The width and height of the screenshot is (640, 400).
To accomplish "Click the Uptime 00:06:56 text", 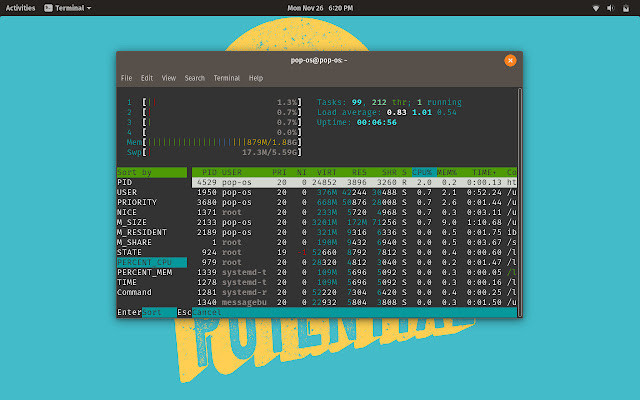I will click(357, 122).
